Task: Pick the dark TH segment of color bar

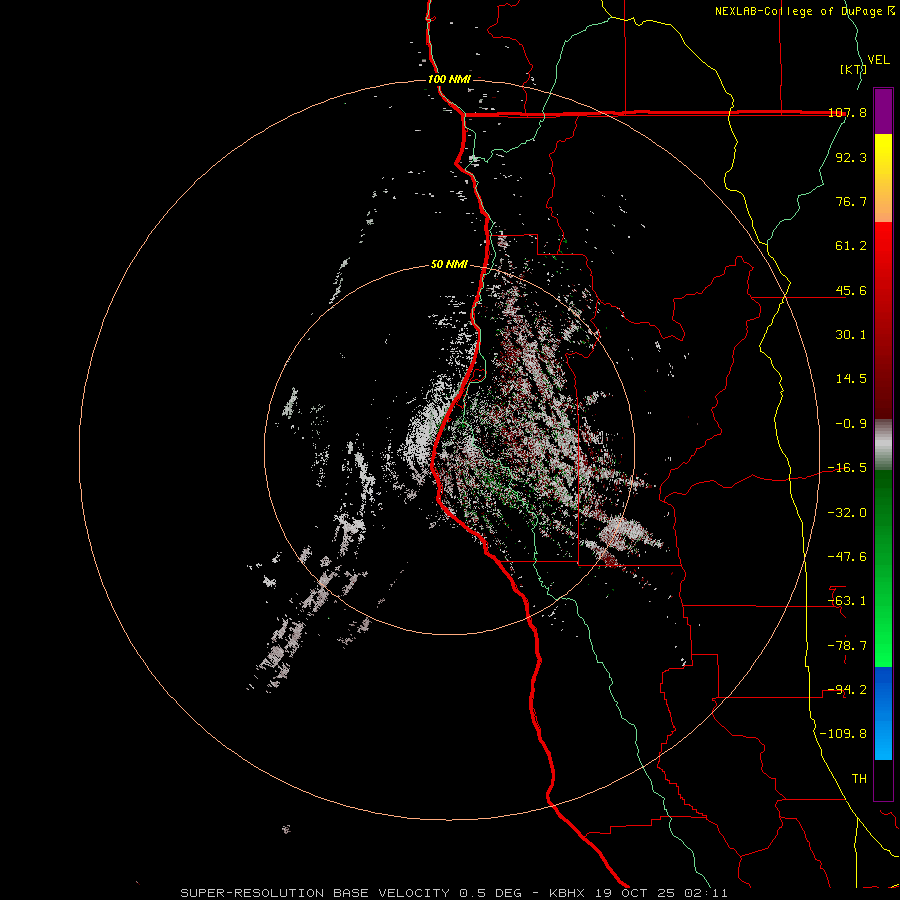Action: (883, 779)
